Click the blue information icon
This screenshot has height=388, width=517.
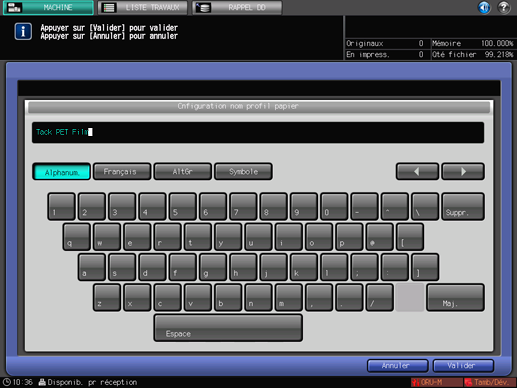23,32
